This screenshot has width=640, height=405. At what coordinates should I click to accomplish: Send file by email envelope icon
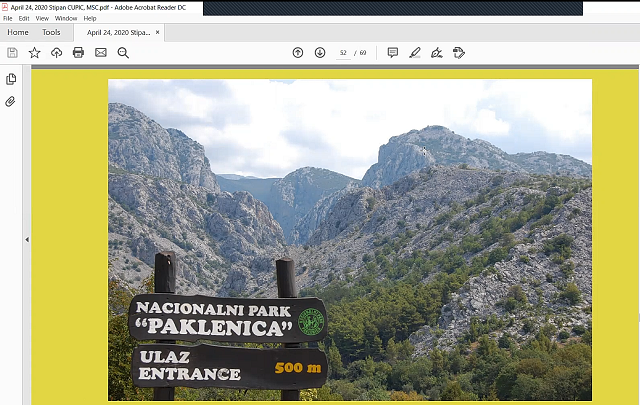point(101,52)
